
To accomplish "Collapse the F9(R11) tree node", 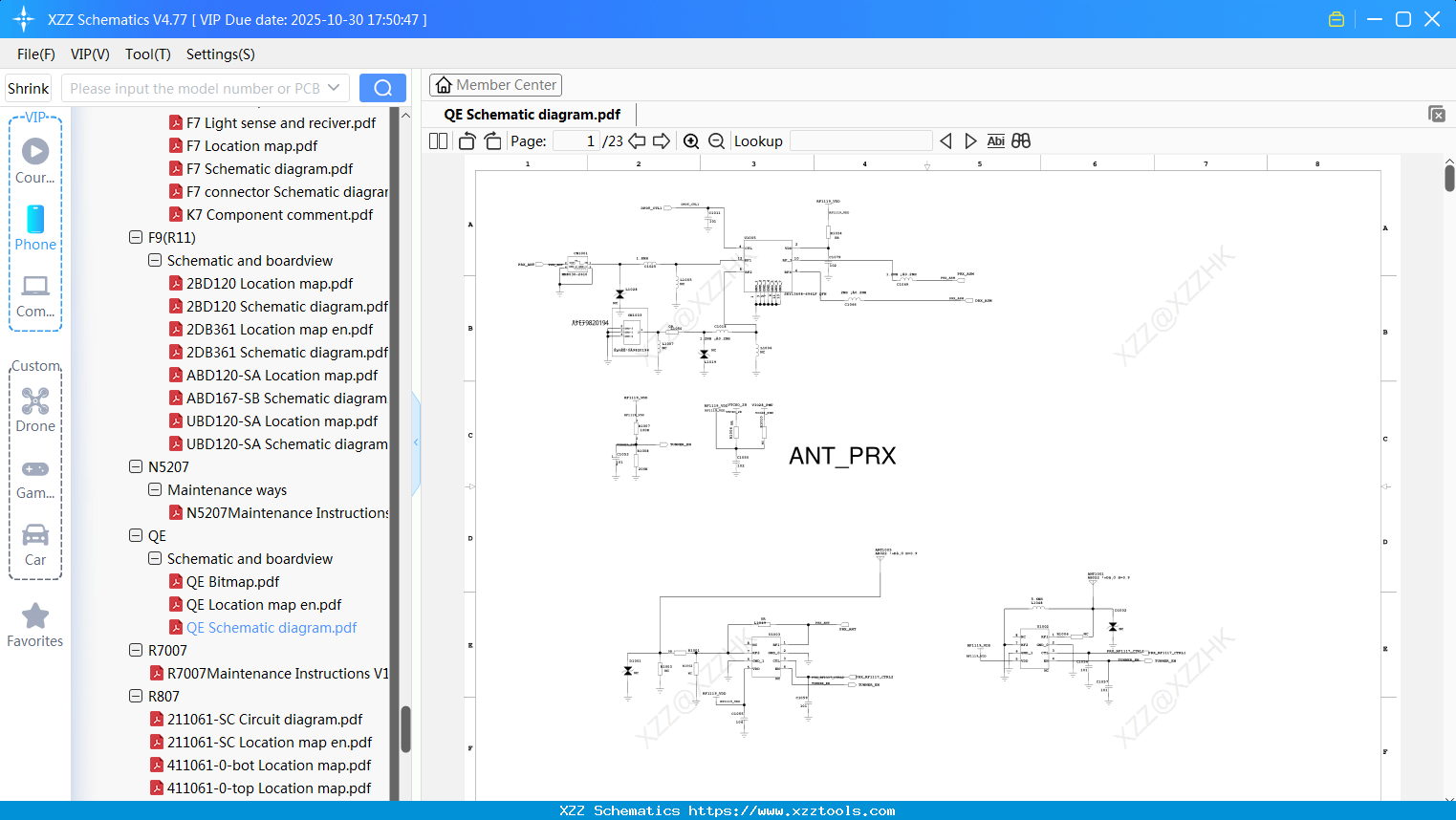I will pos(136,237).
